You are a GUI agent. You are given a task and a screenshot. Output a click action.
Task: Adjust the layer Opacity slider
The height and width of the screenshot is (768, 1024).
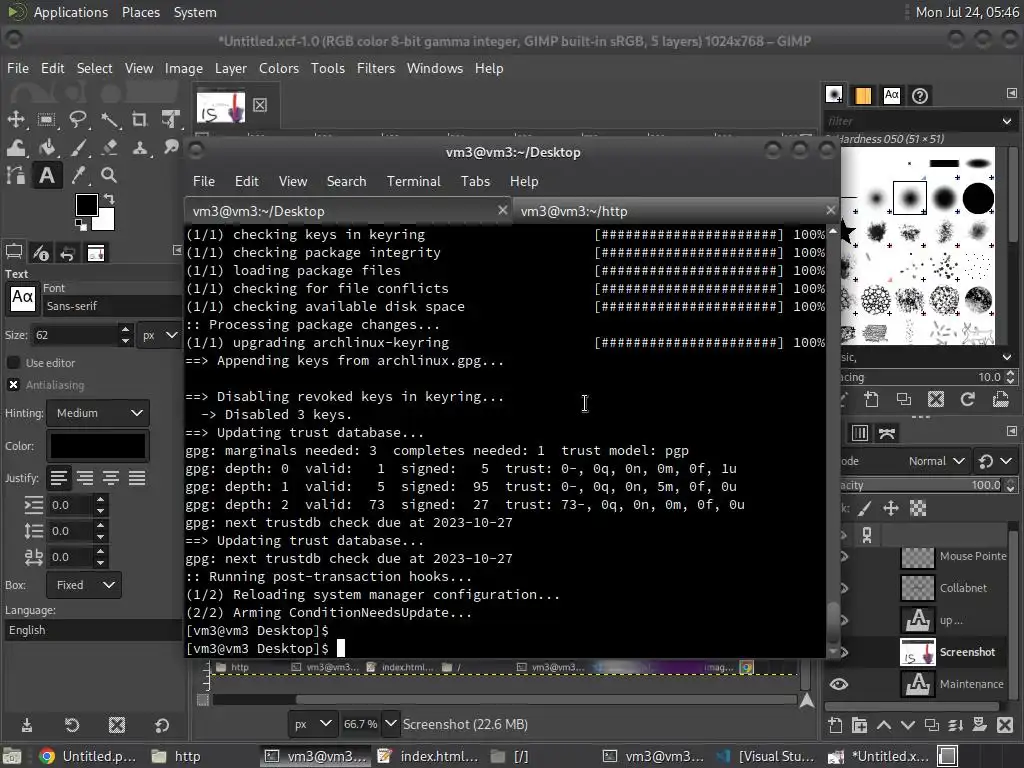pyautogui.click(x=922, y=485)
